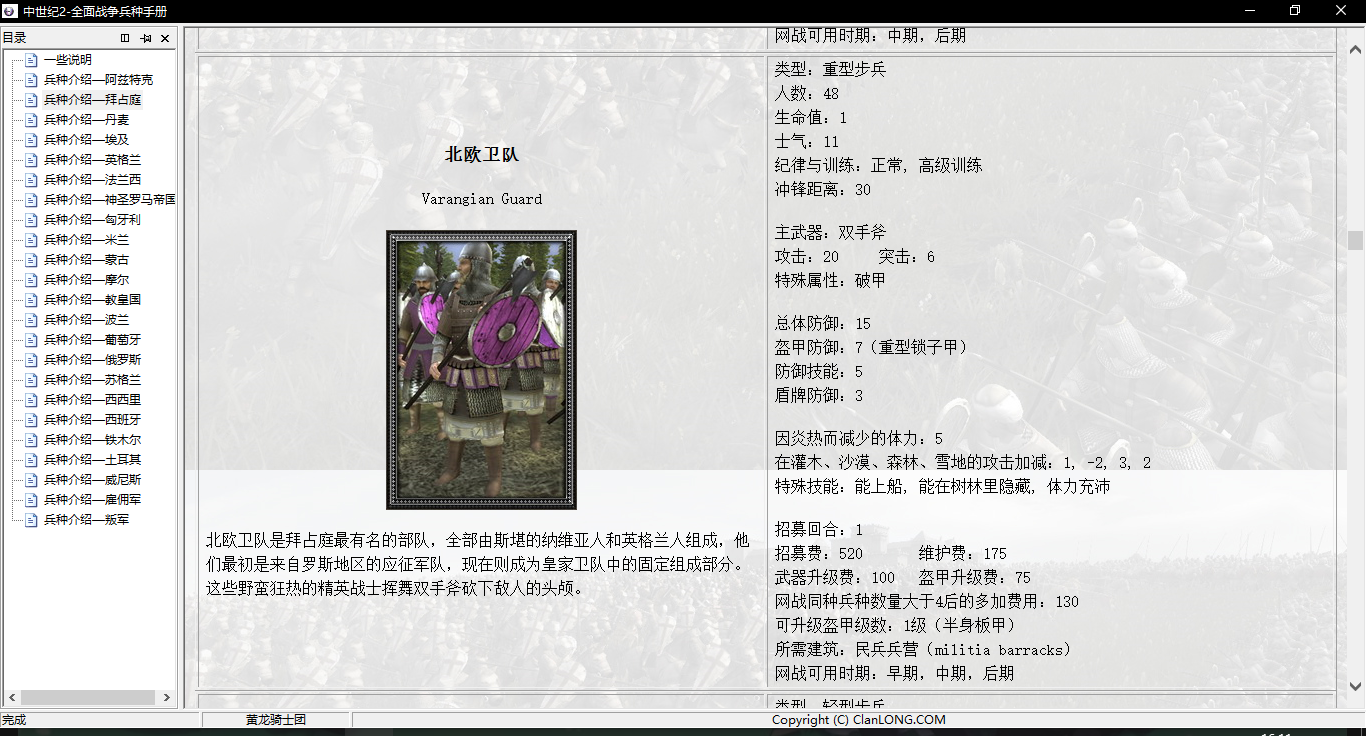Open the 兵种介绍—匈牙利 entry
Image resolution: width=1366 pixels, height=736 pixels.
tap(93, 220)
